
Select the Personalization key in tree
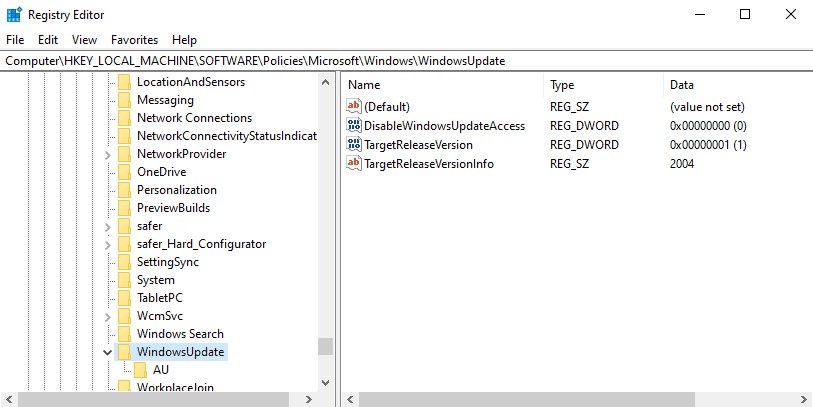click(176, 190)
